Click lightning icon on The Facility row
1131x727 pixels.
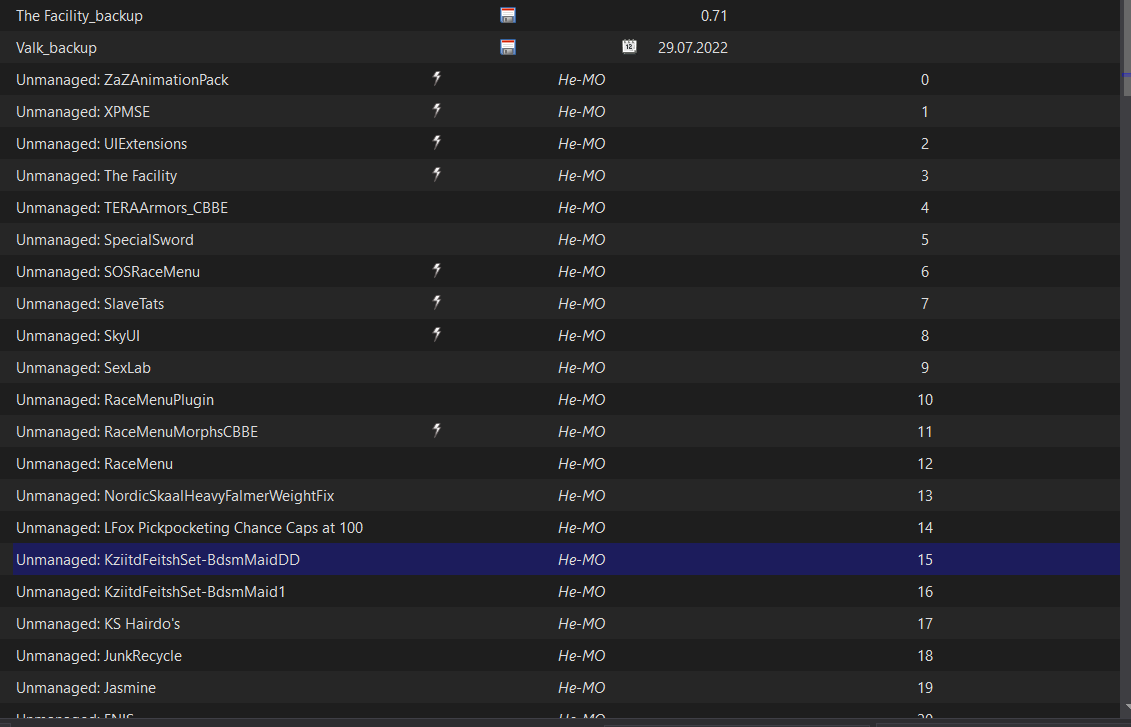[436, 175]
